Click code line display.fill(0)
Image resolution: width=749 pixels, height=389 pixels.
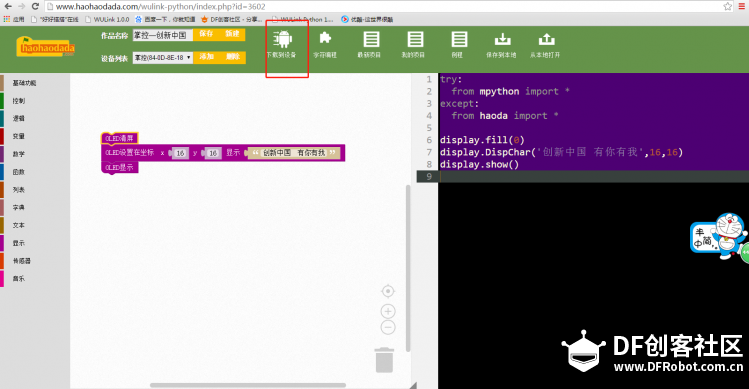click(x=482, y=140)
